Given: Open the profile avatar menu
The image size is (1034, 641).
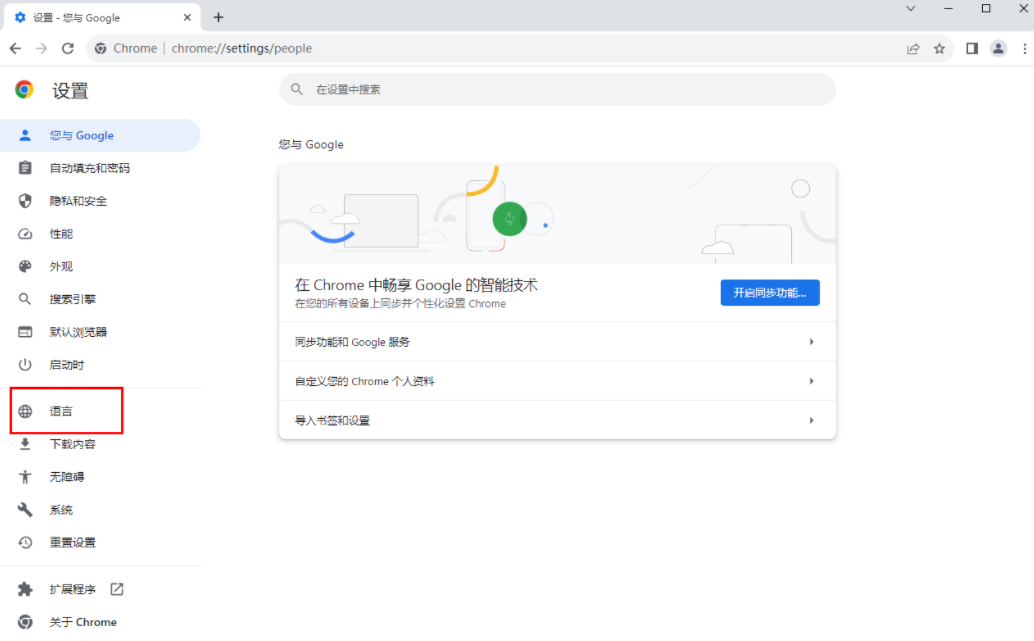Looking at the screenshot, I should pyautogui.click(x=998, y=48).
